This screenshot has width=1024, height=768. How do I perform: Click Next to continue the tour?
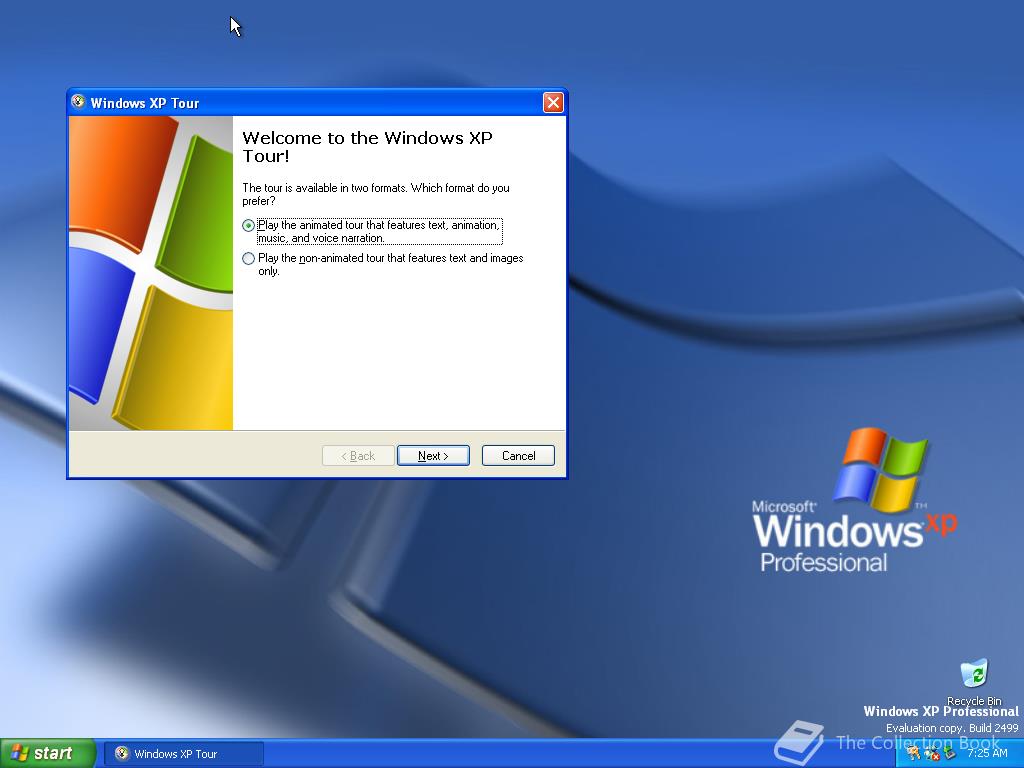pos(433,456)
